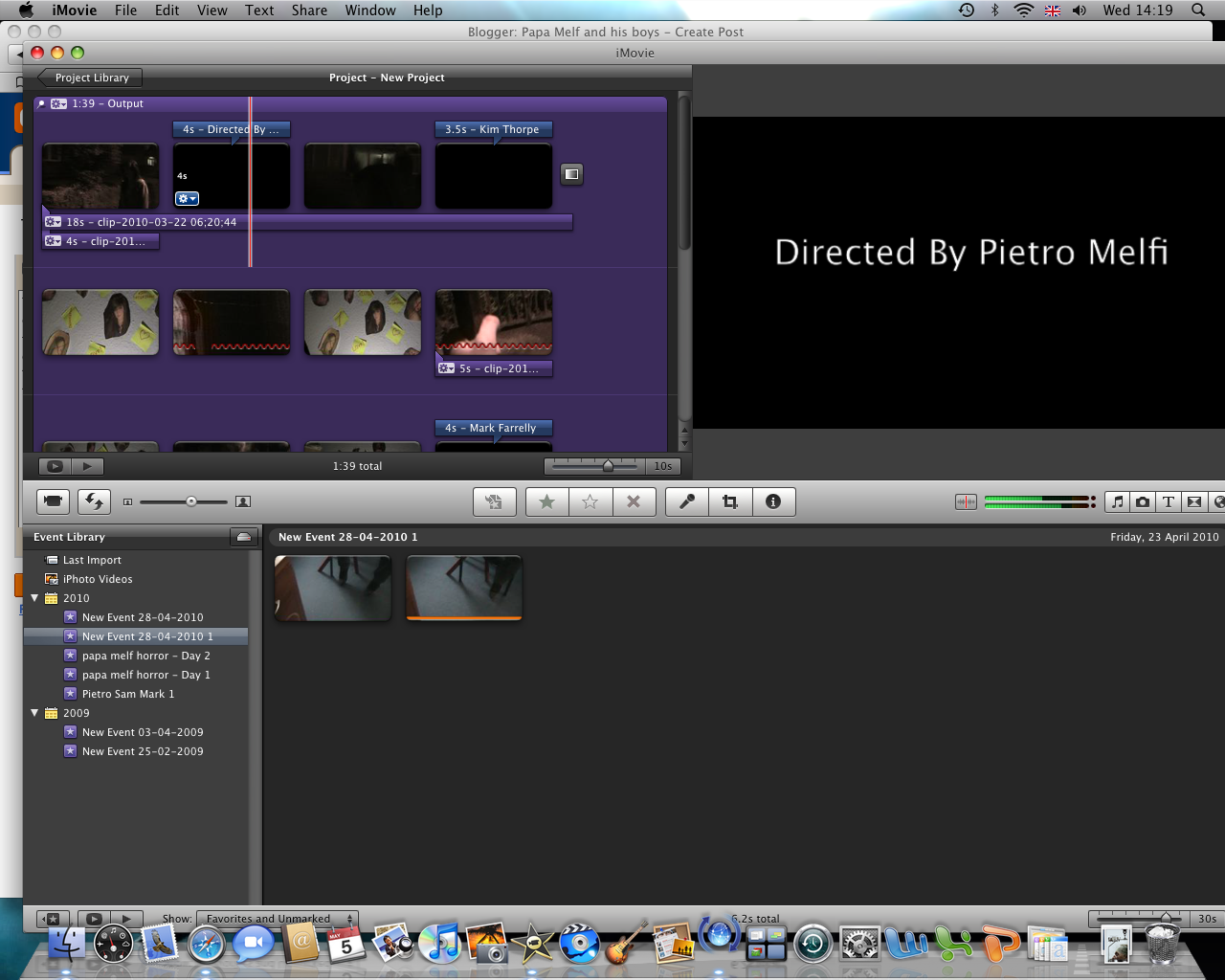Play event full screen in event browser
Viewport: 1225px width, 980px height.
94,919
